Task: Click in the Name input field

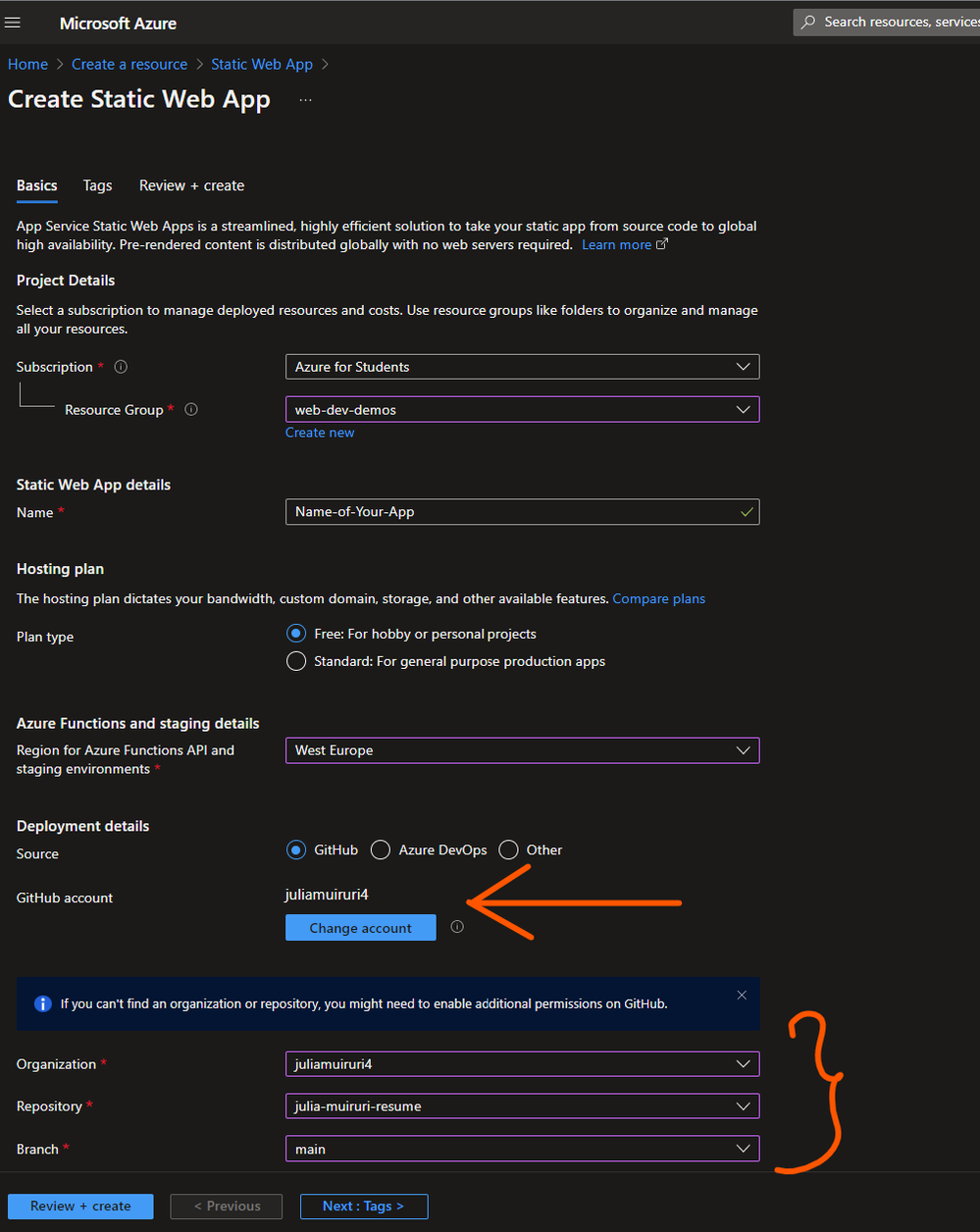Action: coord(522,512)
